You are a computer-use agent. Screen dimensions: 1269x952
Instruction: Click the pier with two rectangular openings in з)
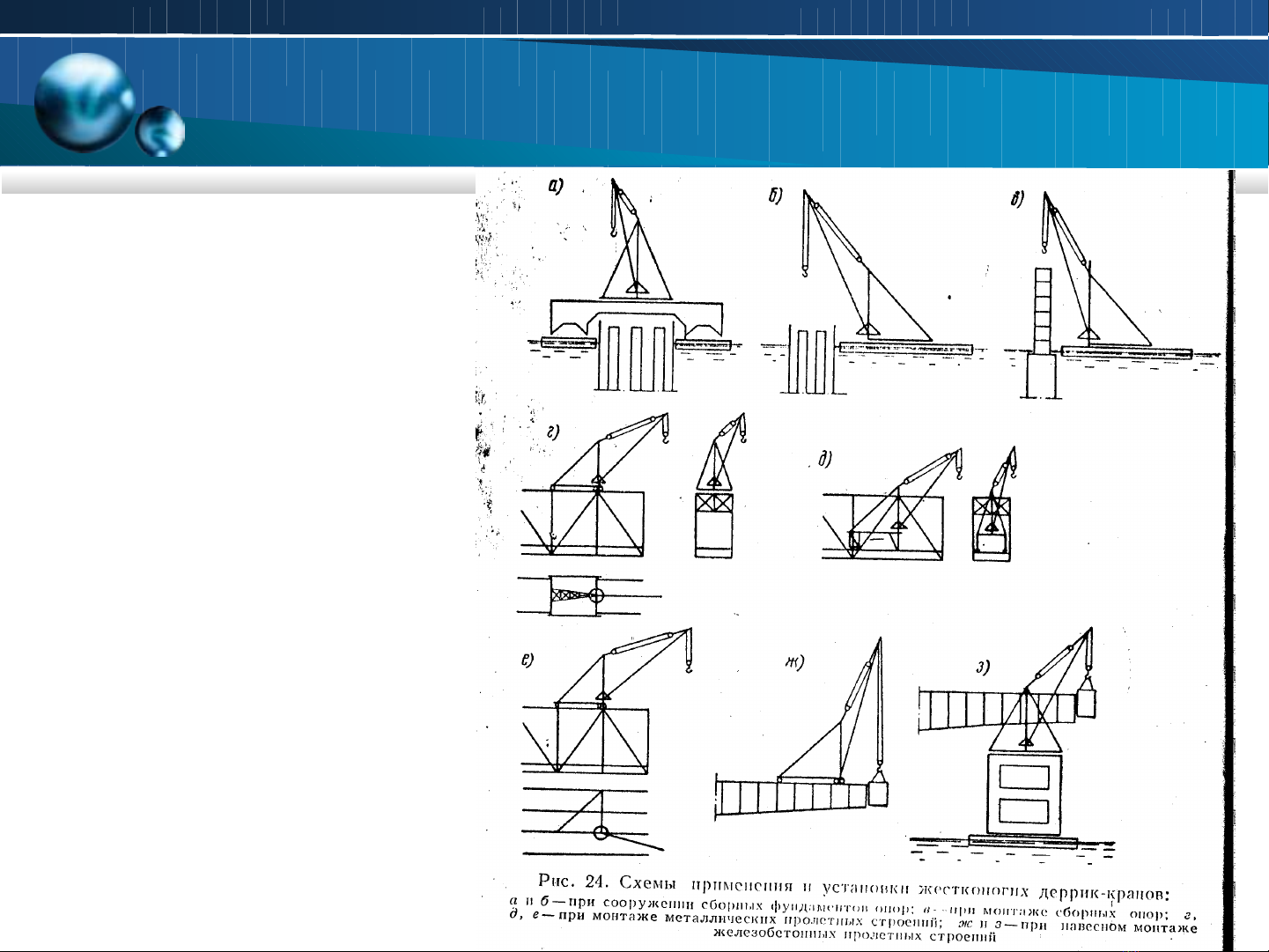pyautogui.click(x=1024, y=794)
